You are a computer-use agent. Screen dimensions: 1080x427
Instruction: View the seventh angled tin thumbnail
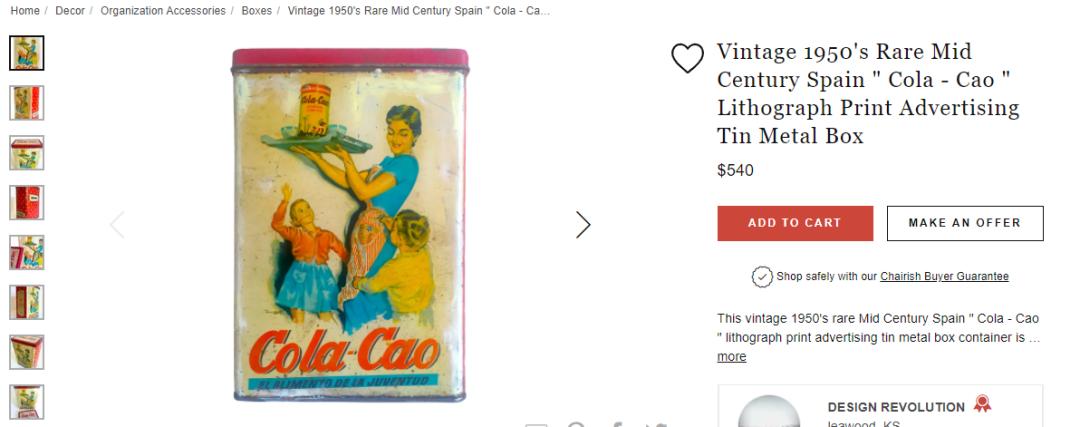(27, 352)
